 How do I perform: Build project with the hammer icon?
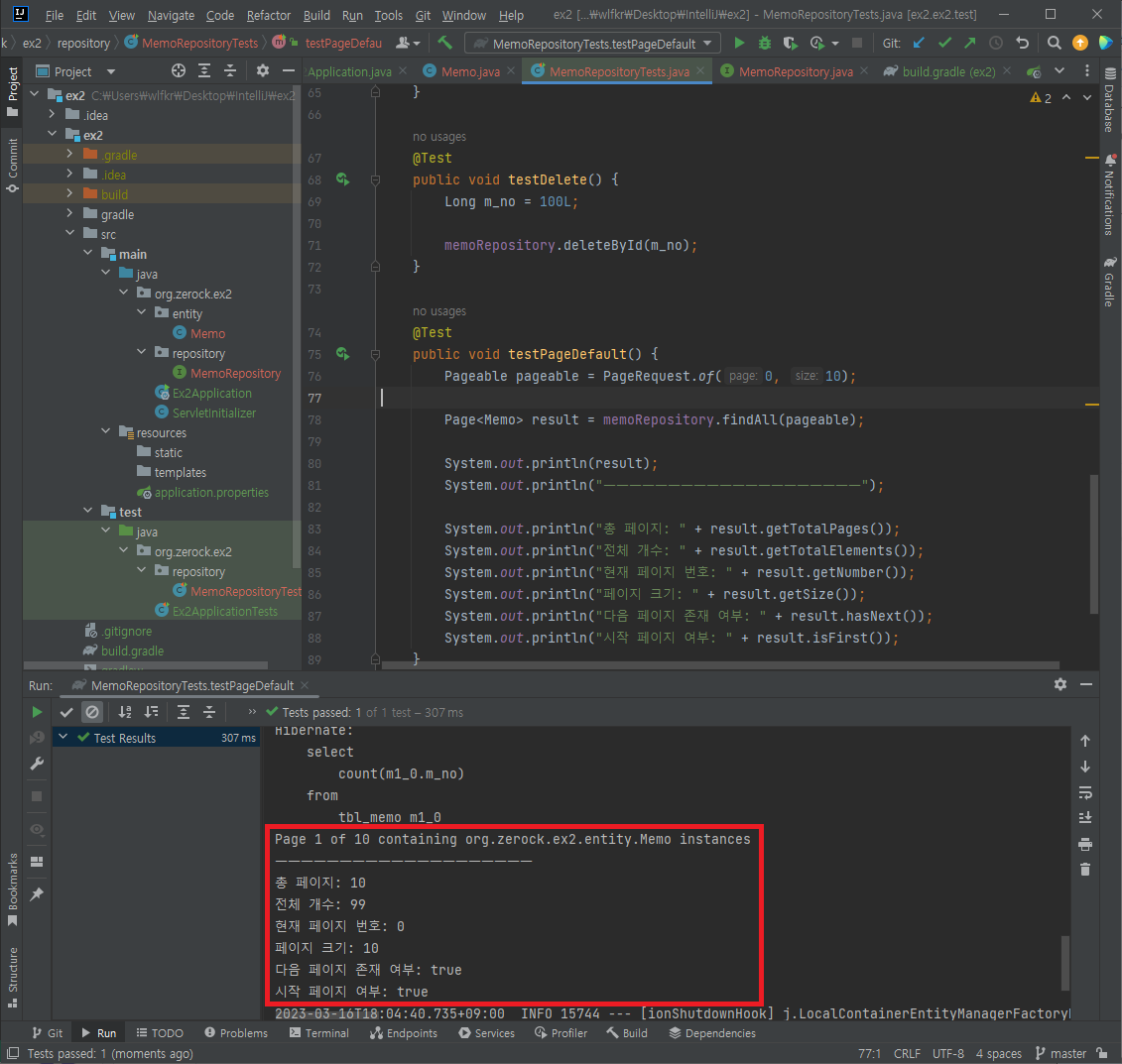tap(445, 43)
